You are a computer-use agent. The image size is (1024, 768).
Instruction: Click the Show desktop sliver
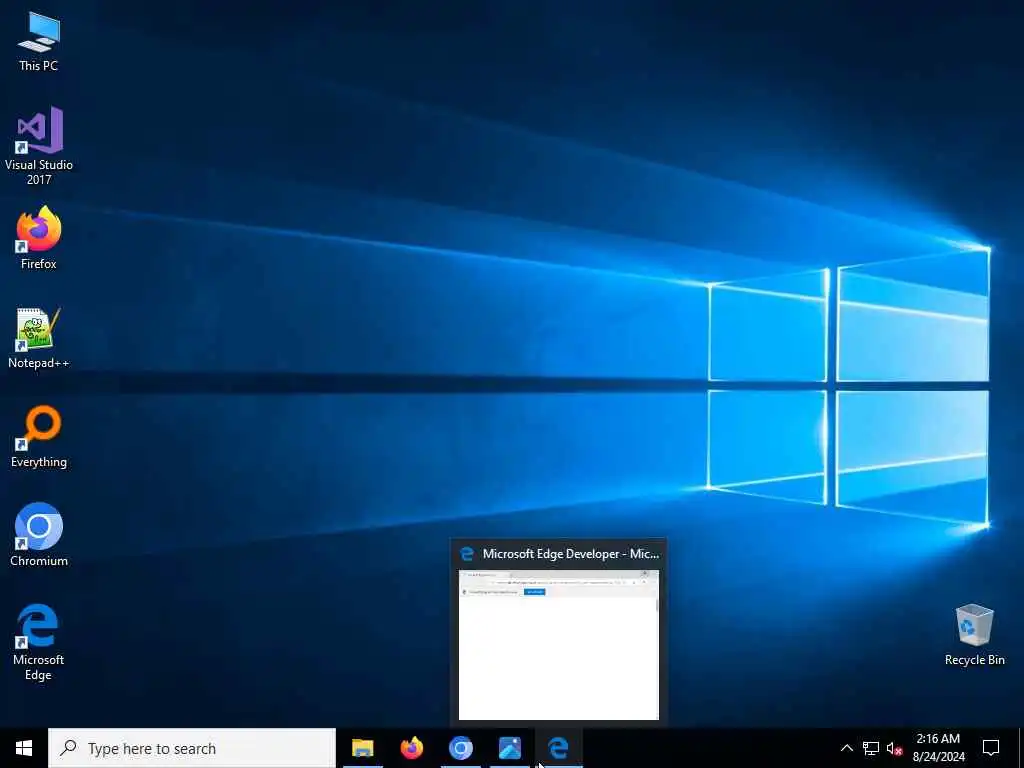(x=1021, y=748)
